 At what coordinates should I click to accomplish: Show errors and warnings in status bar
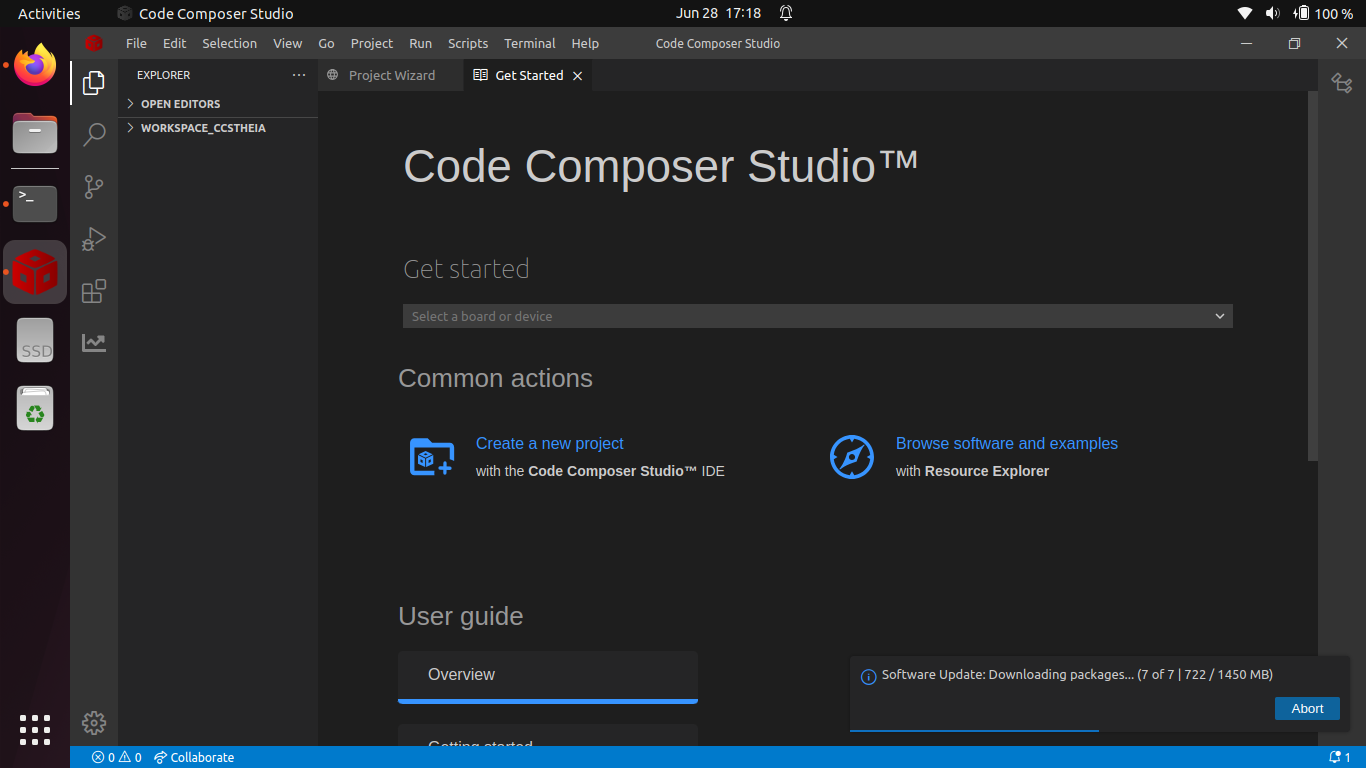pos(116,757)
